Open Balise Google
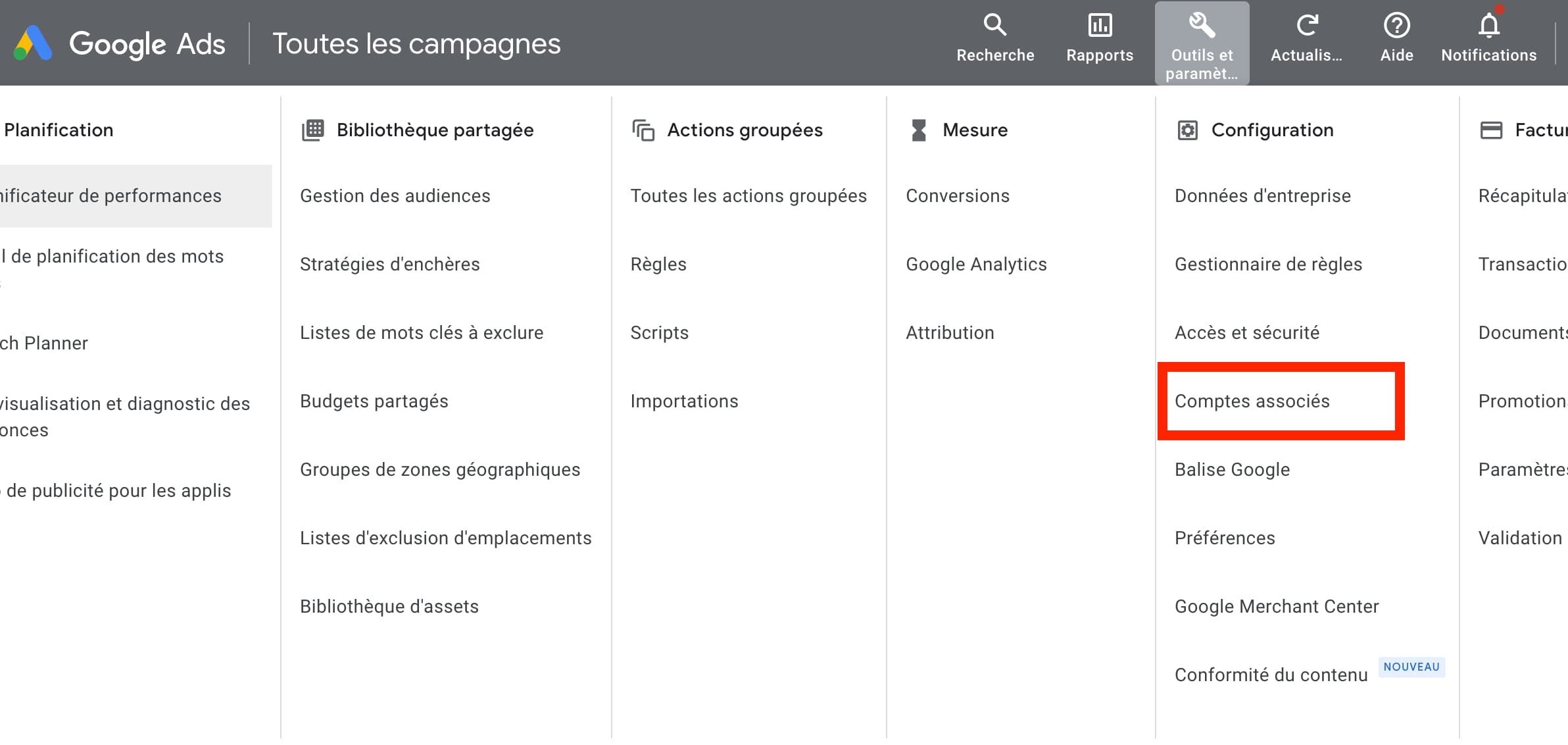The width and height of the screenshot is (1568, 745). [x=1233, y=470]
